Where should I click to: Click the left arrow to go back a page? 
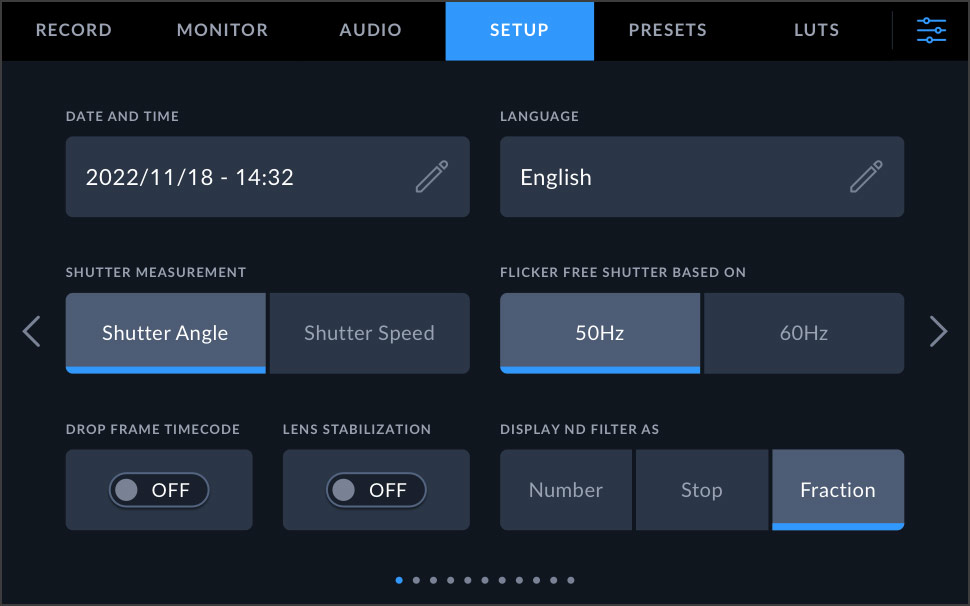30,332
